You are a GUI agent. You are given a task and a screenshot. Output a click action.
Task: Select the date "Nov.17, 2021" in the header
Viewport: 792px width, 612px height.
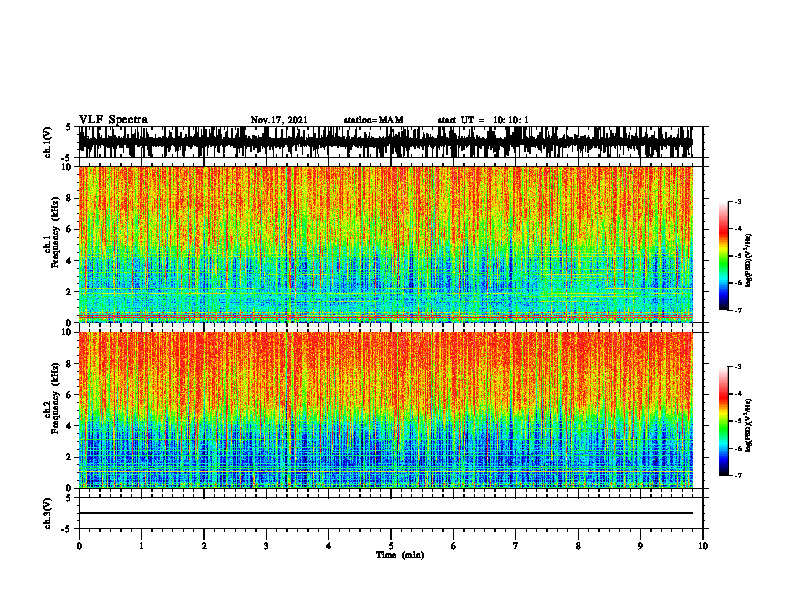pyautogui.click(x=279, y=120)
